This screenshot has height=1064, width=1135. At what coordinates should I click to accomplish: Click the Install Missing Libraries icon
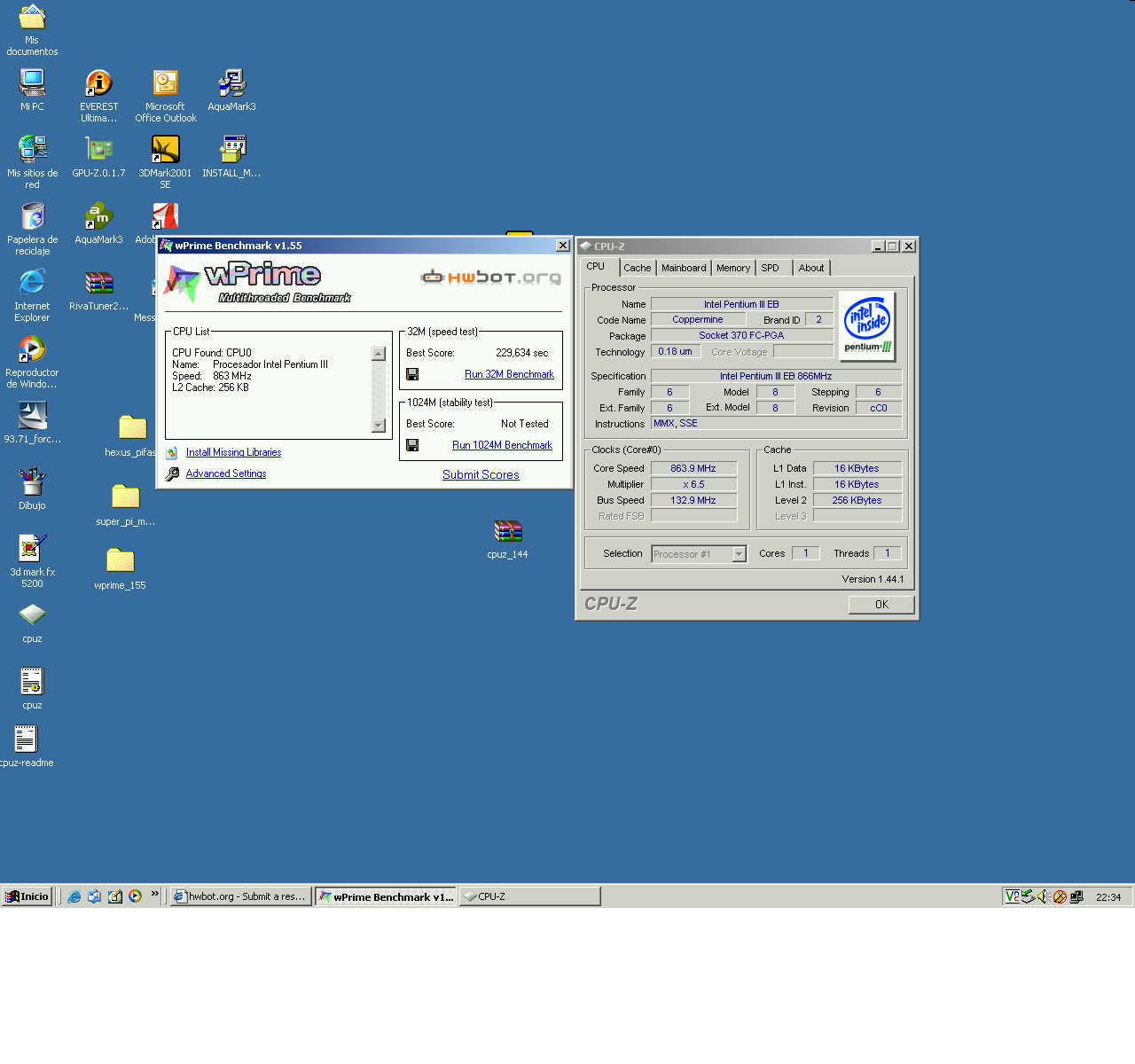(172, 452)
